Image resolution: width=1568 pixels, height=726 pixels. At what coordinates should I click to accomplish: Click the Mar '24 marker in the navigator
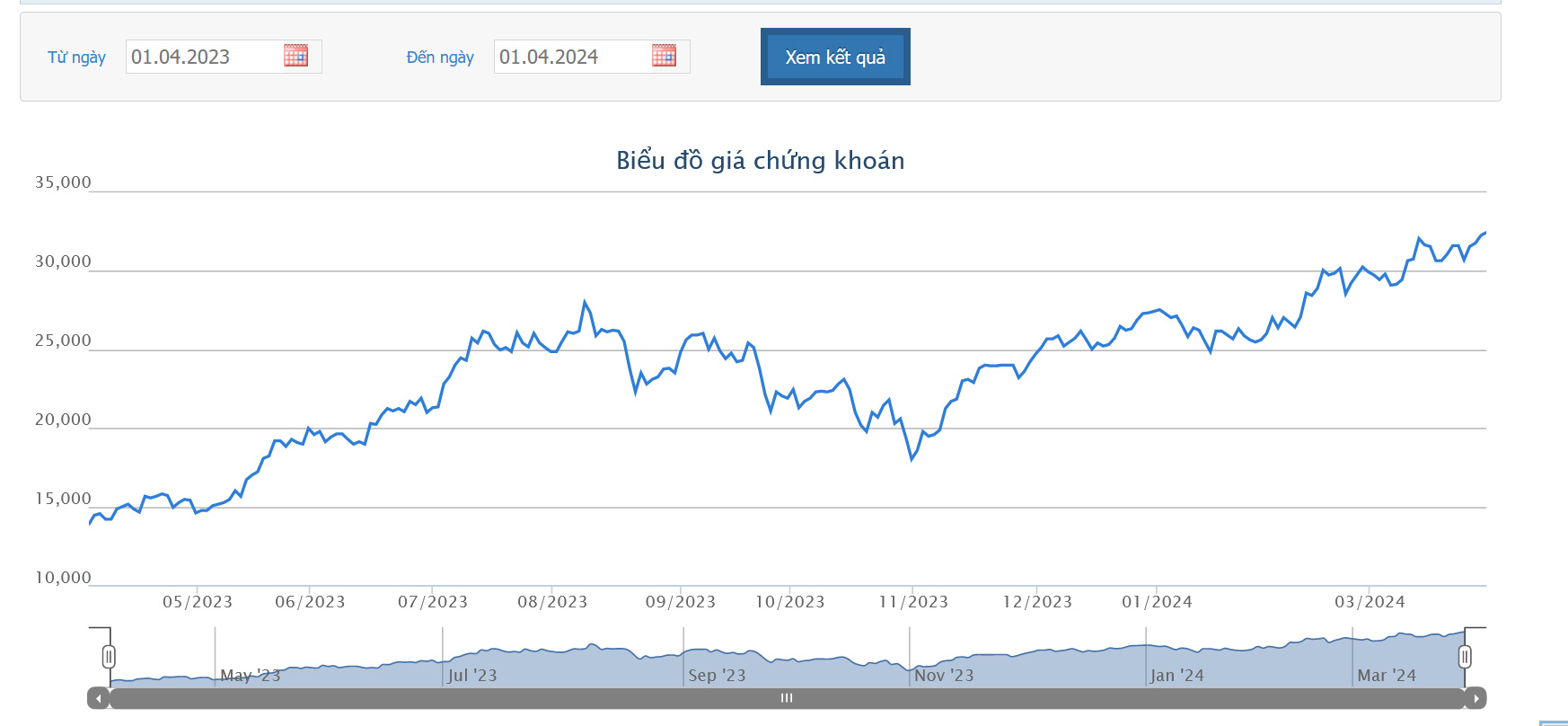pos(1386,675)
